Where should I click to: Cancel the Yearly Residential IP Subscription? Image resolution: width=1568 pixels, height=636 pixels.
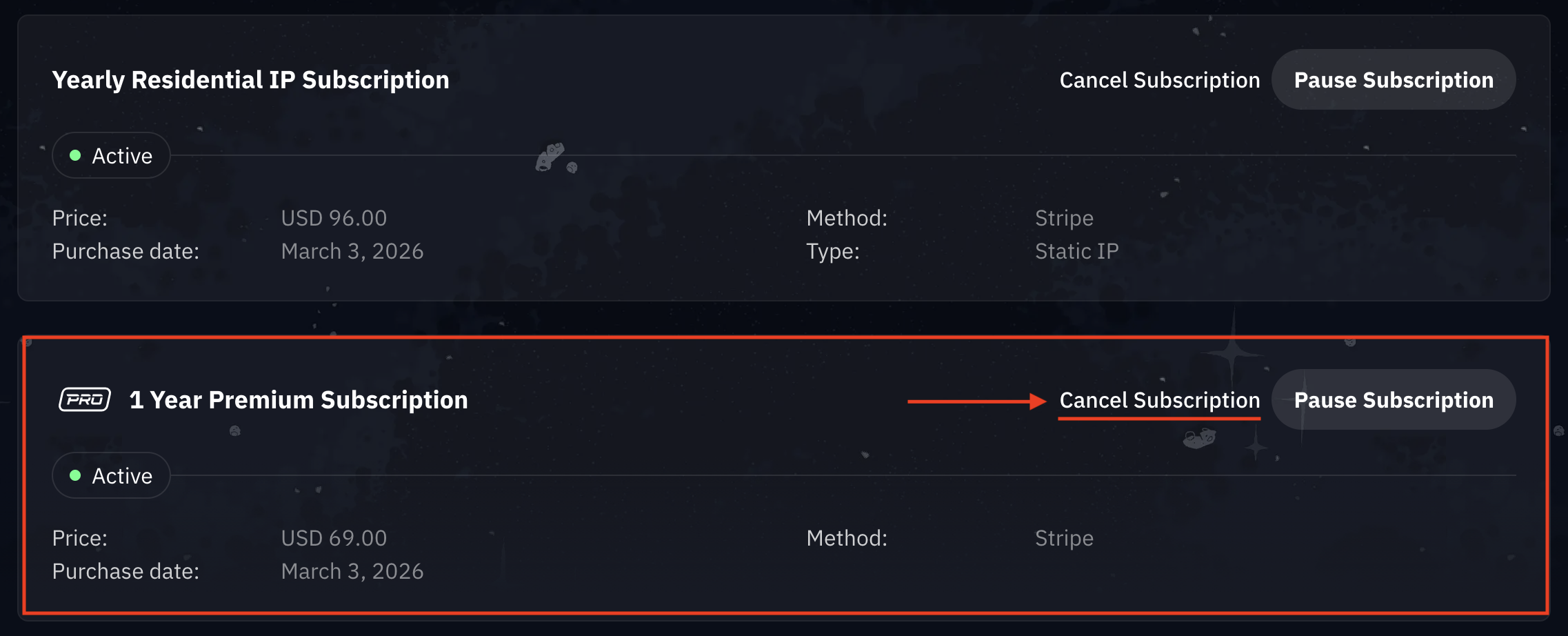[1159, 80]
